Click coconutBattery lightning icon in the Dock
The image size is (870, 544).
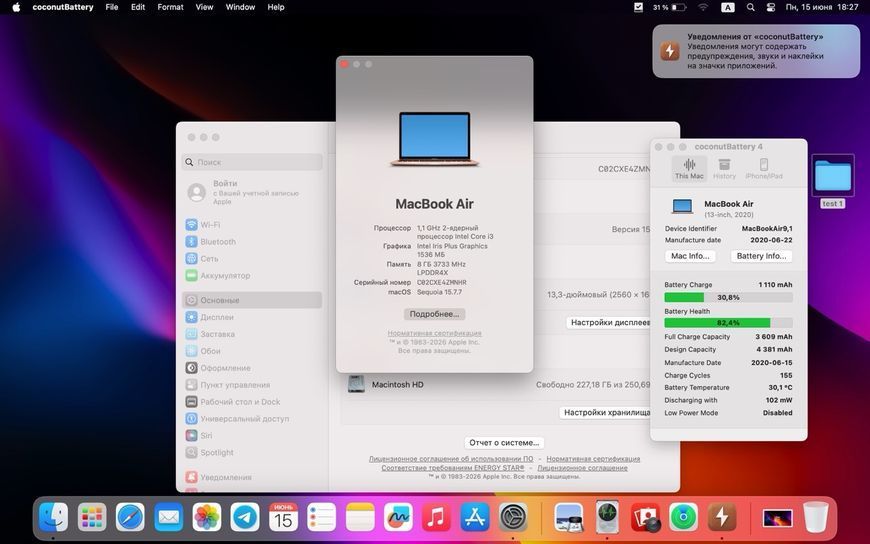tap(722, 517)
